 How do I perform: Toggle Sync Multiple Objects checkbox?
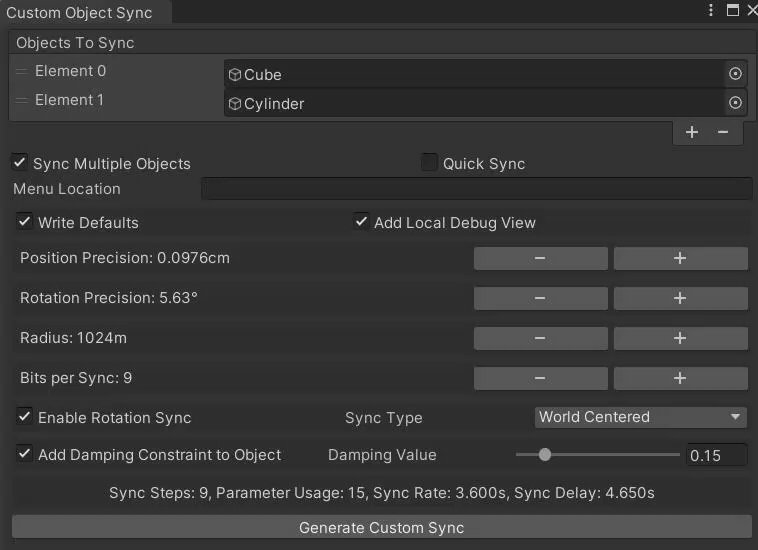tap(19, 162)
